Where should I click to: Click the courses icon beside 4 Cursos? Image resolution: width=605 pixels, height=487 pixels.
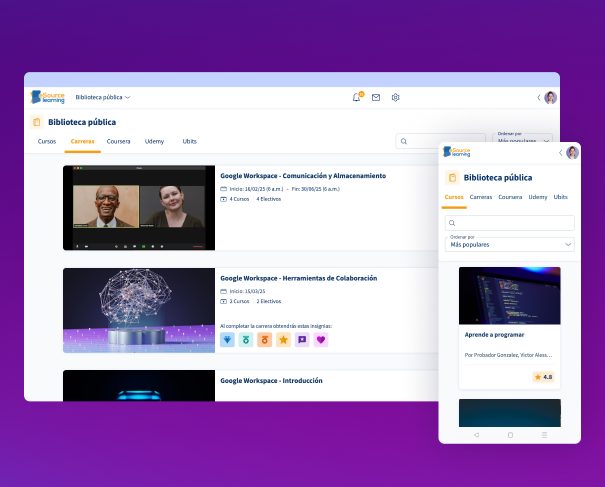[x=223, y=199]
